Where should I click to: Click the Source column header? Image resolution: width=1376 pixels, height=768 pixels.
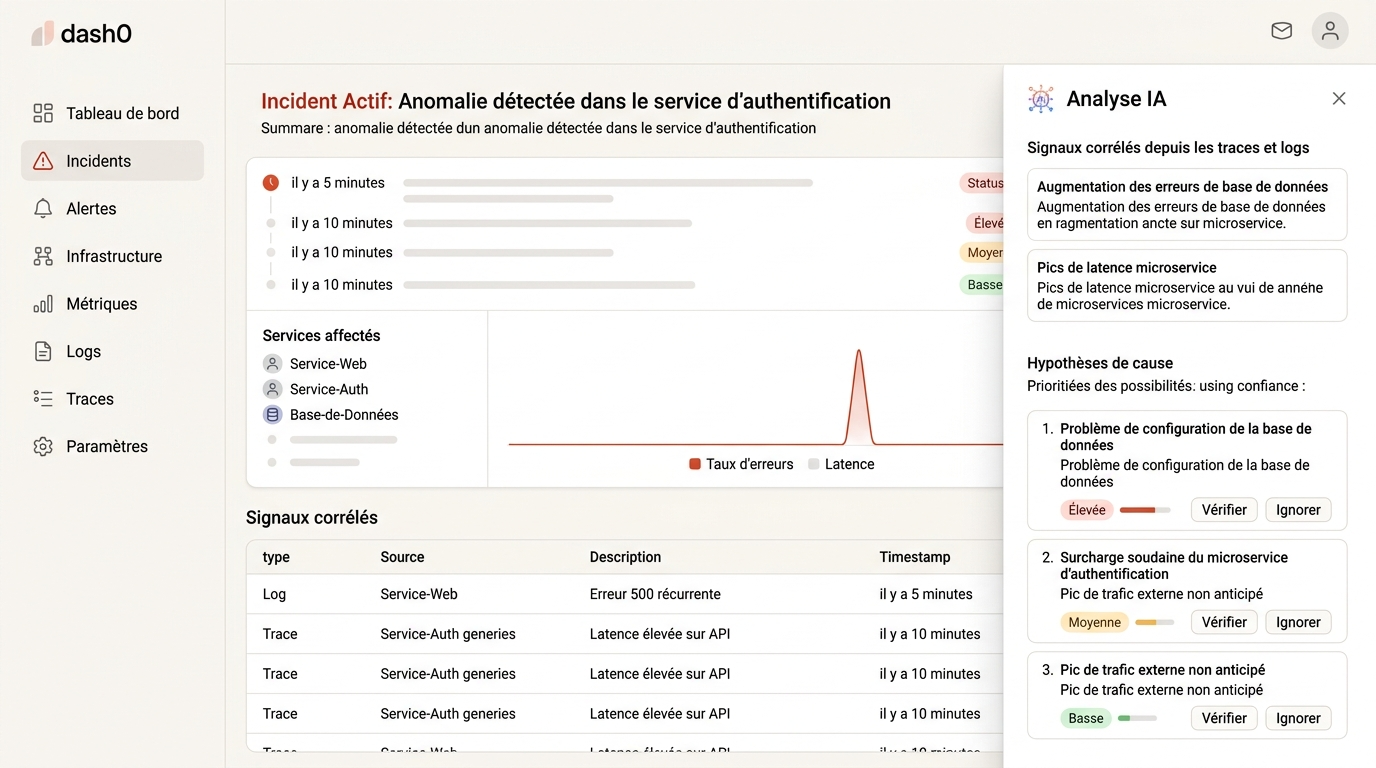402,557
